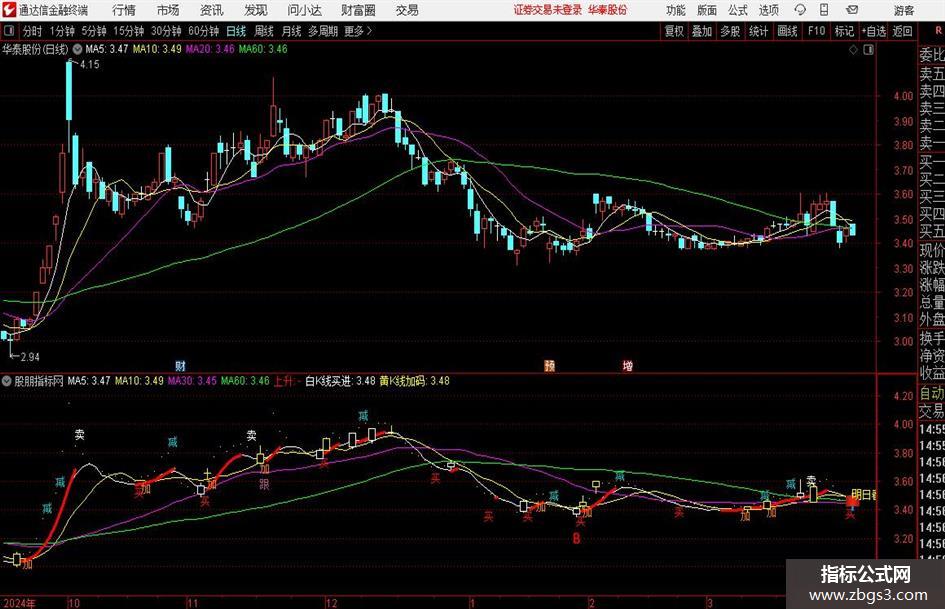
Task: Click the 2024年 date axis label
Action: pyautogui.click(x=19, y=603)
